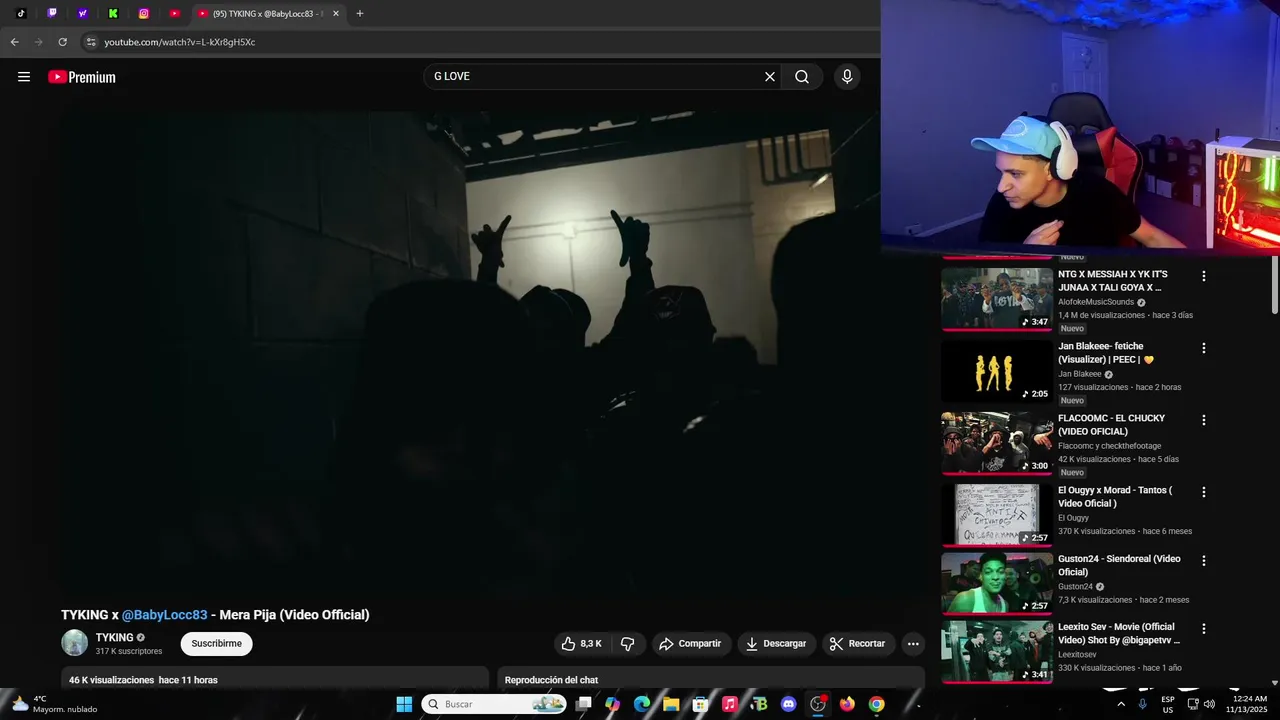Open OBS Studio from the taskbar
Viewport: 1280px width, 720px height.
point(818,704)
